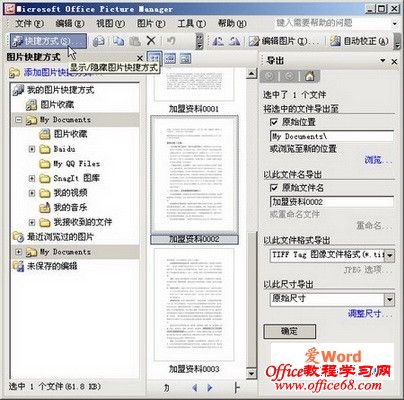Collapse the first My Documents tree node
The width and height of the screenshot is (404, 400).
click(18, 120)
